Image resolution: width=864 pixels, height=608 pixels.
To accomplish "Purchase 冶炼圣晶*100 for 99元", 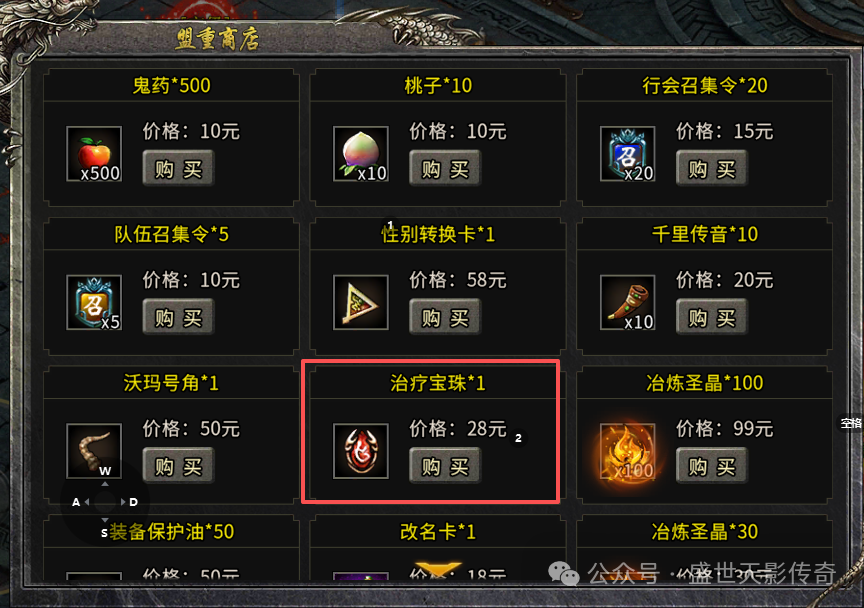I will coord(711,466).
